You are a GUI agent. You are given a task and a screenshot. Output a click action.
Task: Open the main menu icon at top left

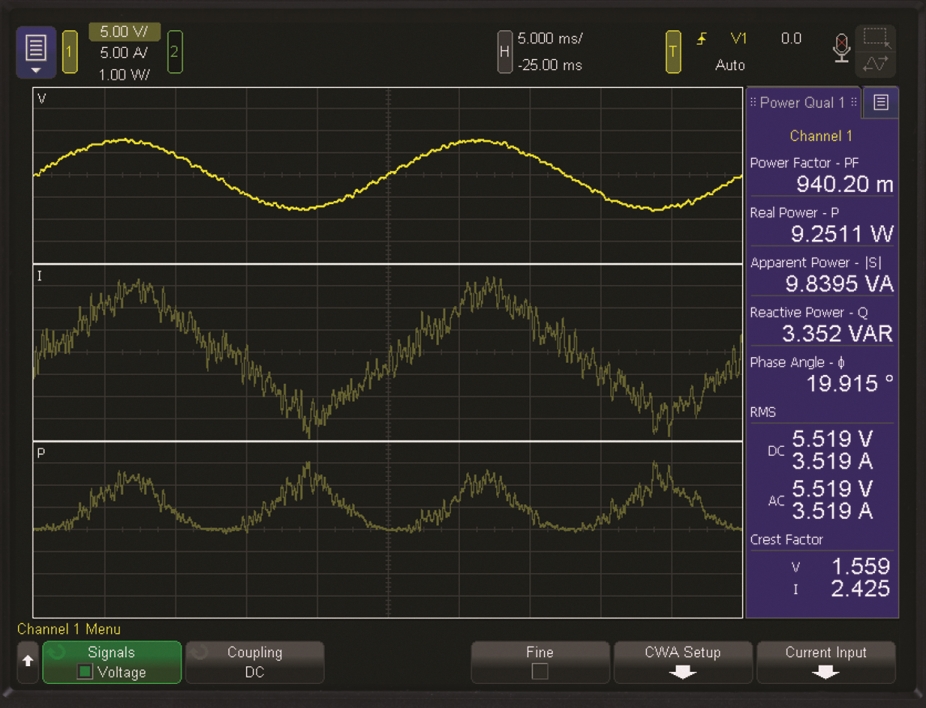pyautogui.click(x=35, y=51)
